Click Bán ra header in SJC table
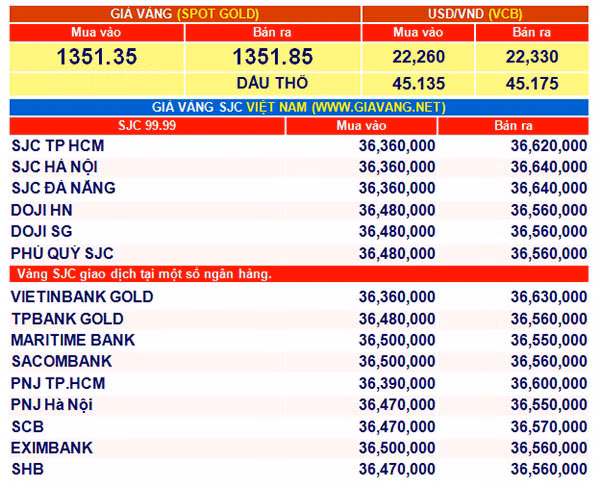The height and width of the screenshot is (488, 600). pyautogui.click(x=513, y=126)
